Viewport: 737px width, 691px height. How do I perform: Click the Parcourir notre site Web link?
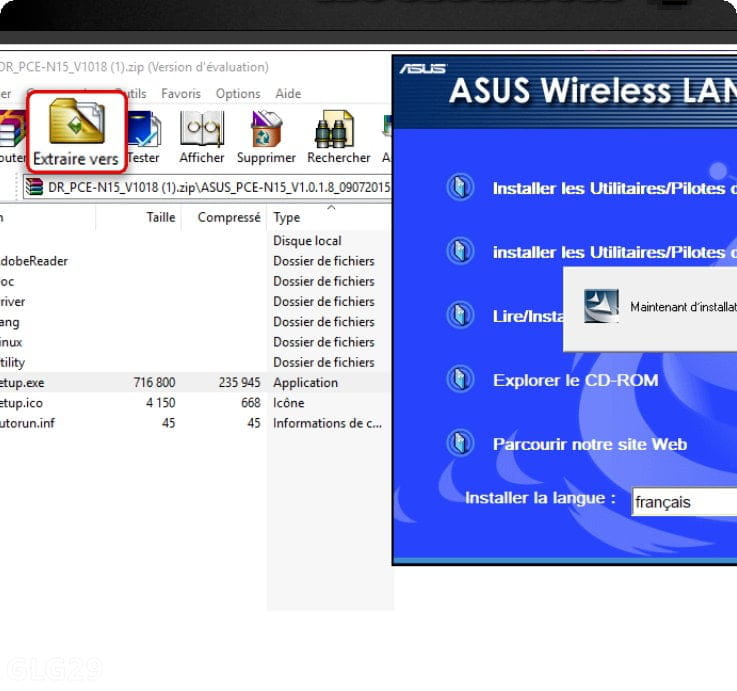[x=590, y=444]
